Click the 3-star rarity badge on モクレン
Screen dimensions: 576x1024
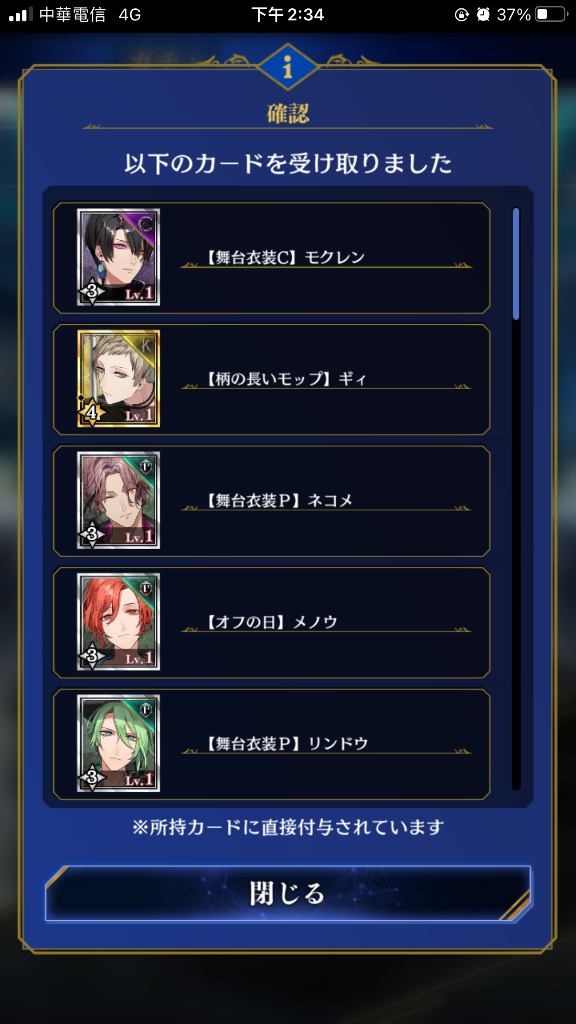tap(91, 292)
